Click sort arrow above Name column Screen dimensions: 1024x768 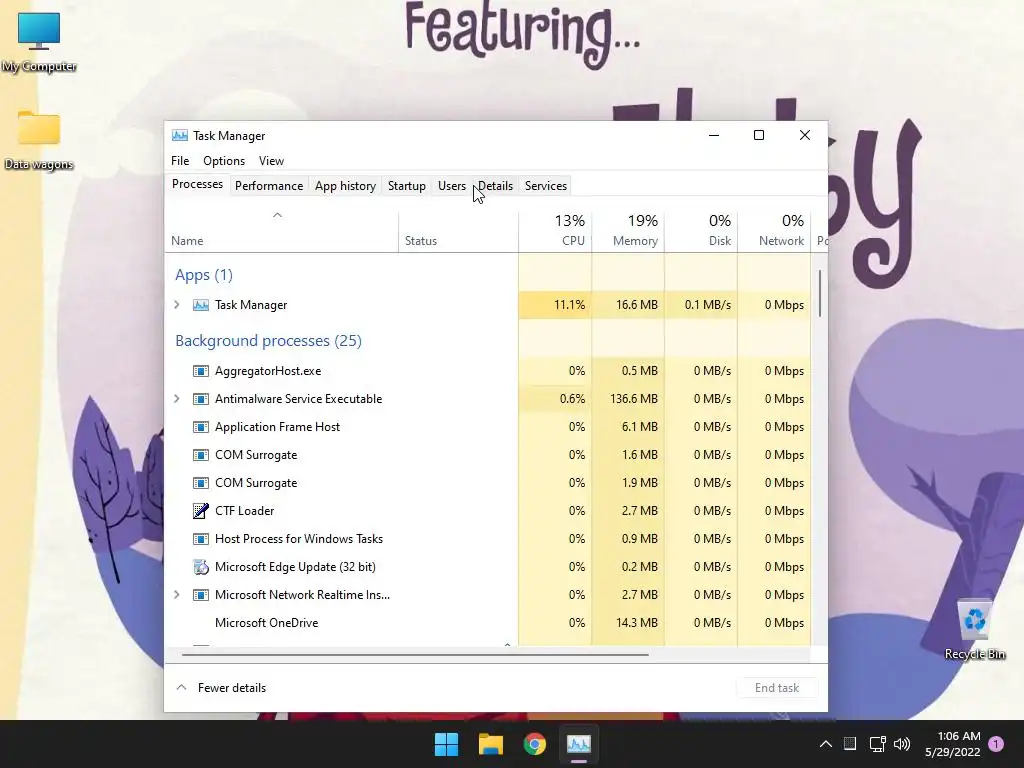click(277, 215)
